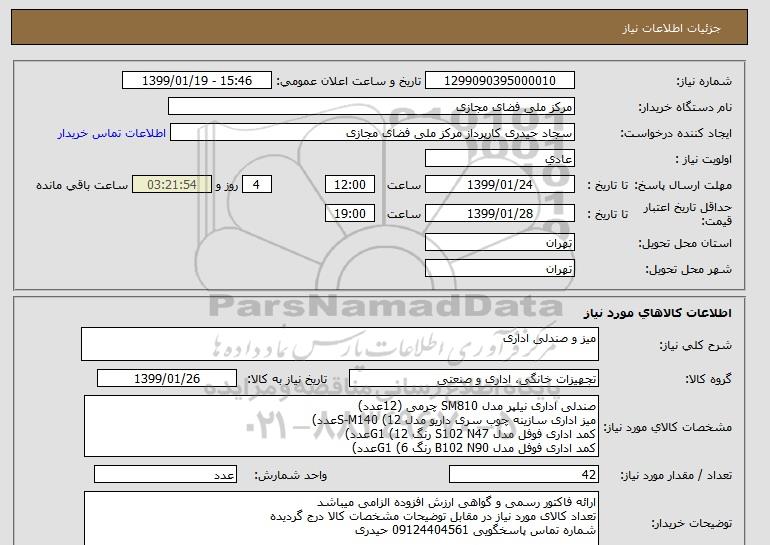The height and width of the screenshot is (545, 770).
Task: Select the priority field عادی
Action: tap(500, 159)
